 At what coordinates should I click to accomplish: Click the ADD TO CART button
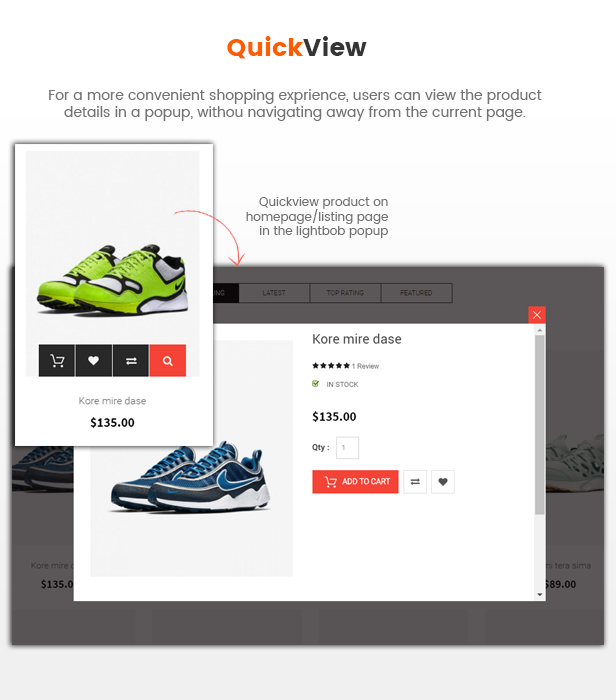click(x=355, y=482)
